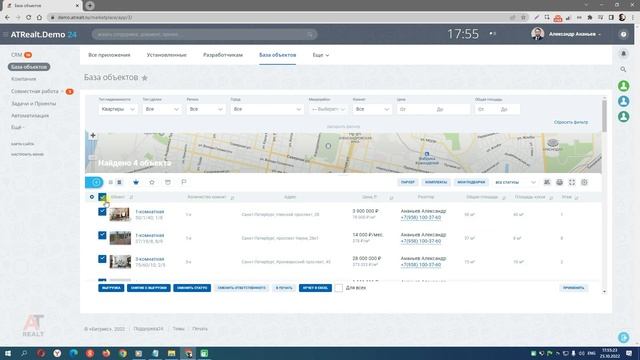Click the search magnifier in portal search field
This screenshot has width=640, height=360.
[310, 35]
